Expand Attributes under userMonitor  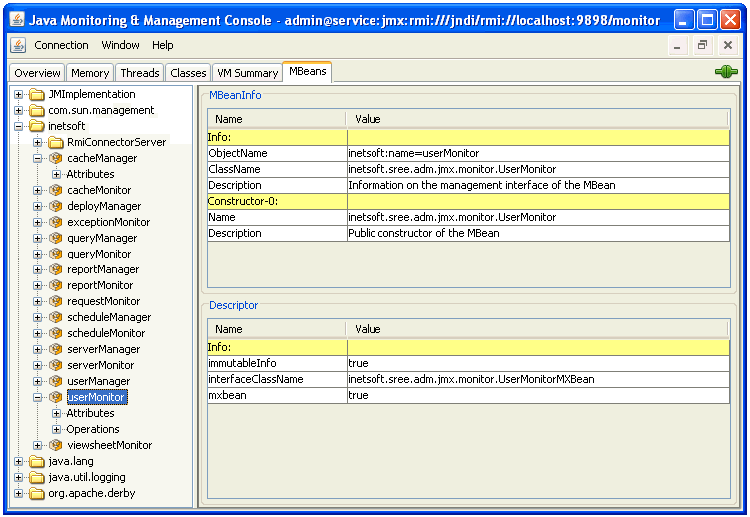[x=56, y=413]
